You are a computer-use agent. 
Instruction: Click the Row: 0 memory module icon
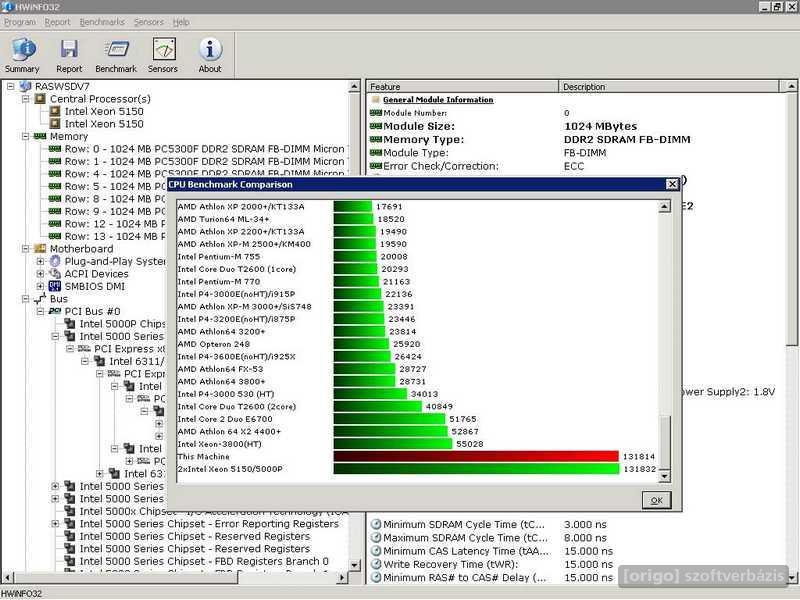click(x=55, y=149)
